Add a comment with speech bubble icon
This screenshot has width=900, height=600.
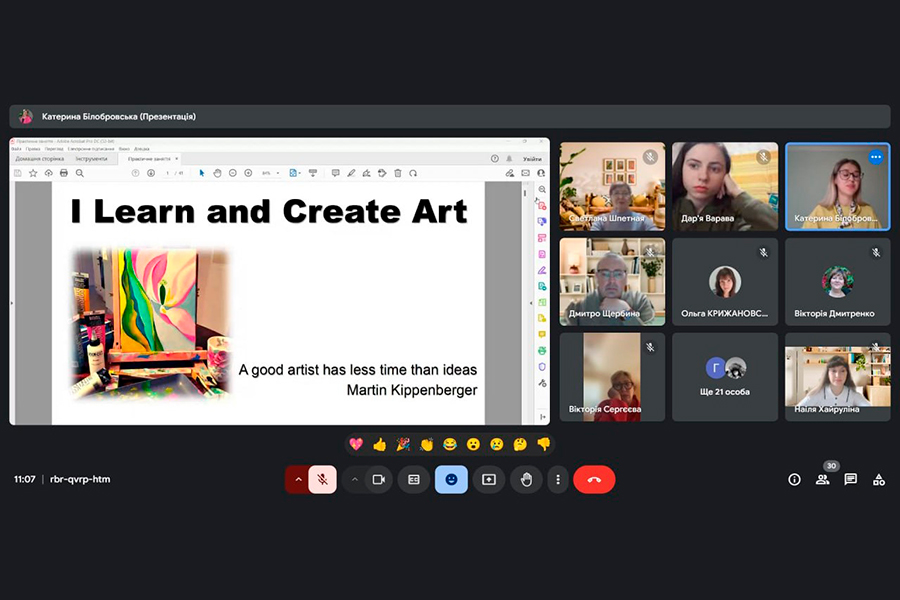pos(335,173)
